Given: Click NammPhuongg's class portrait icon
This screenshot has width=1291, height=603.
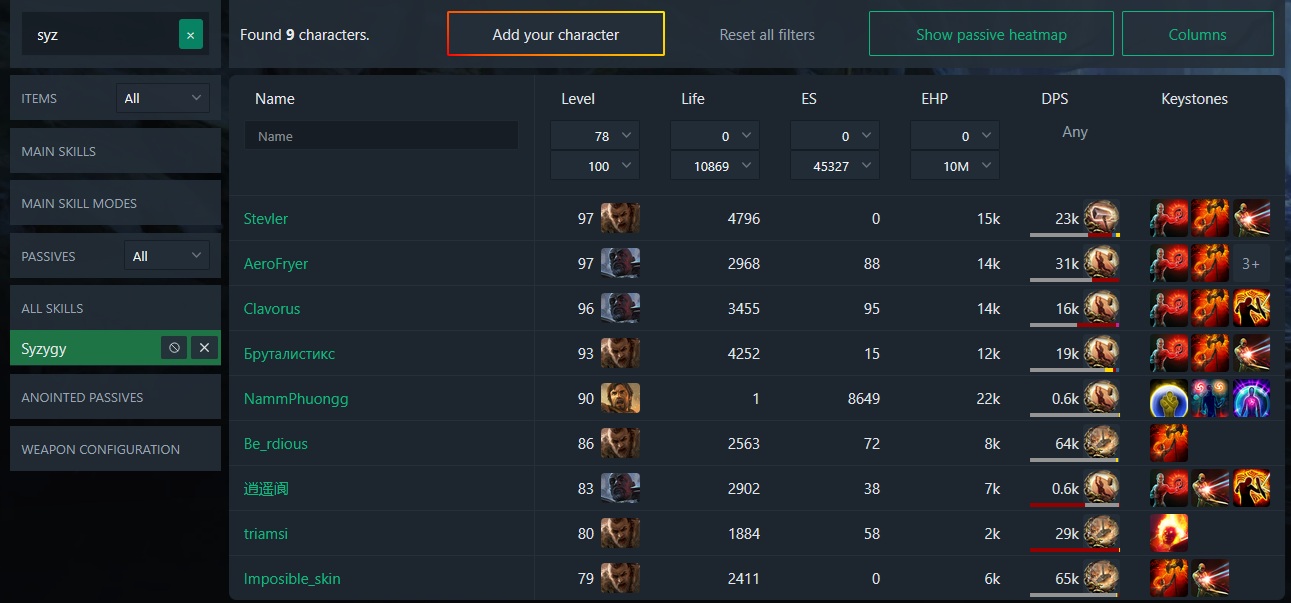Looking at the screenshot, I should coord(620,398).
